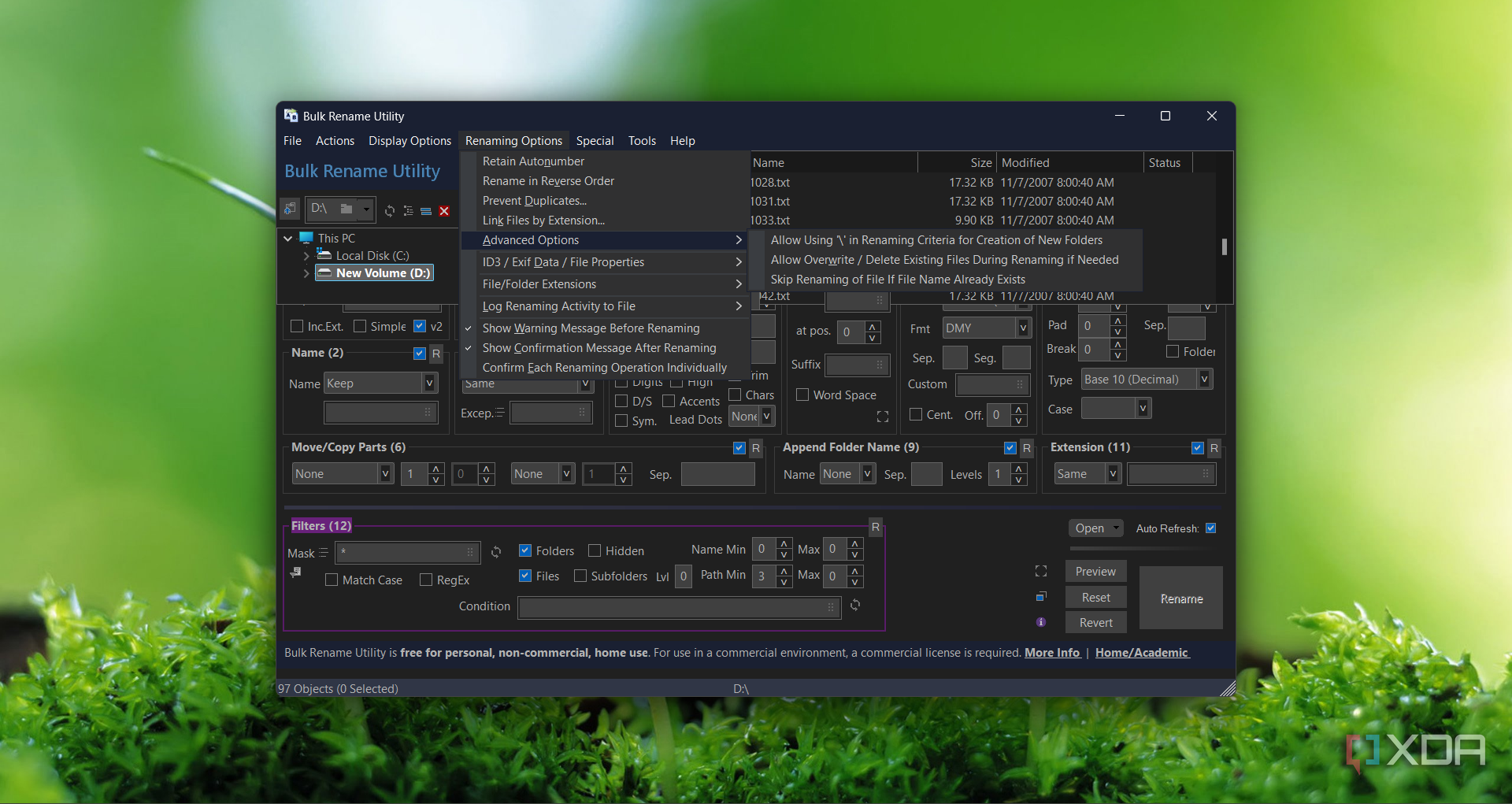The width and height of the screenshot is (1512, 804).
Task: Click the red X icon in folder toolbar
Action: (444, 211)
